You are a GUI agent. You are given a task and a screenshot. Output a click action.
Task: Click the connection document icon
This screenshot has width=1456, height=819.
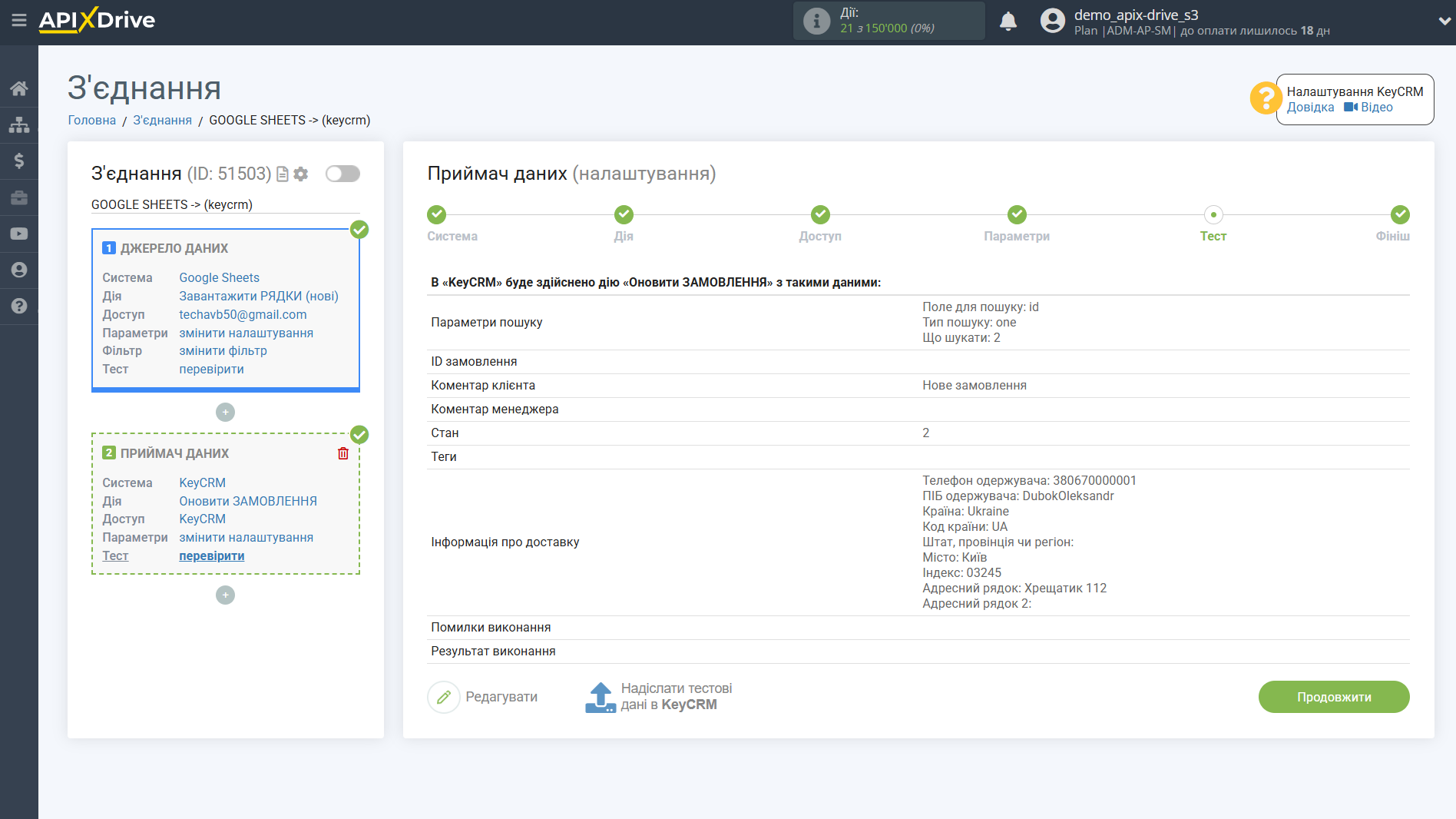pyautogui.click(x=283, y=174)
